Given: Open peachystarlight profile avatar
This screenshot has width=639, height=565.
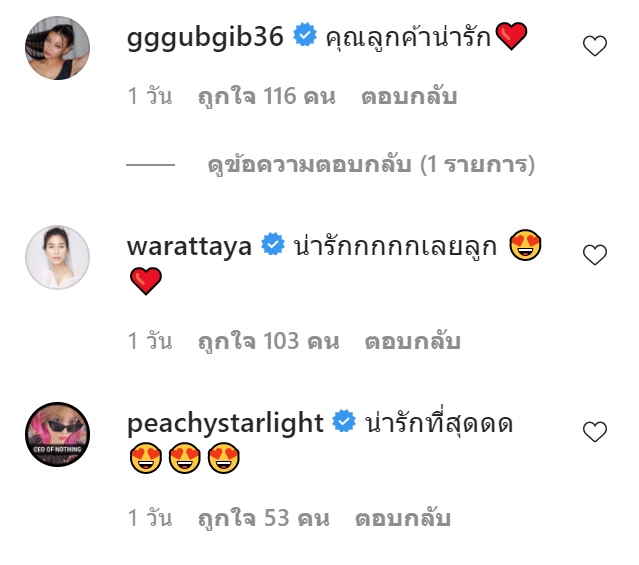Looking at the screenshot, I should 57,434.
